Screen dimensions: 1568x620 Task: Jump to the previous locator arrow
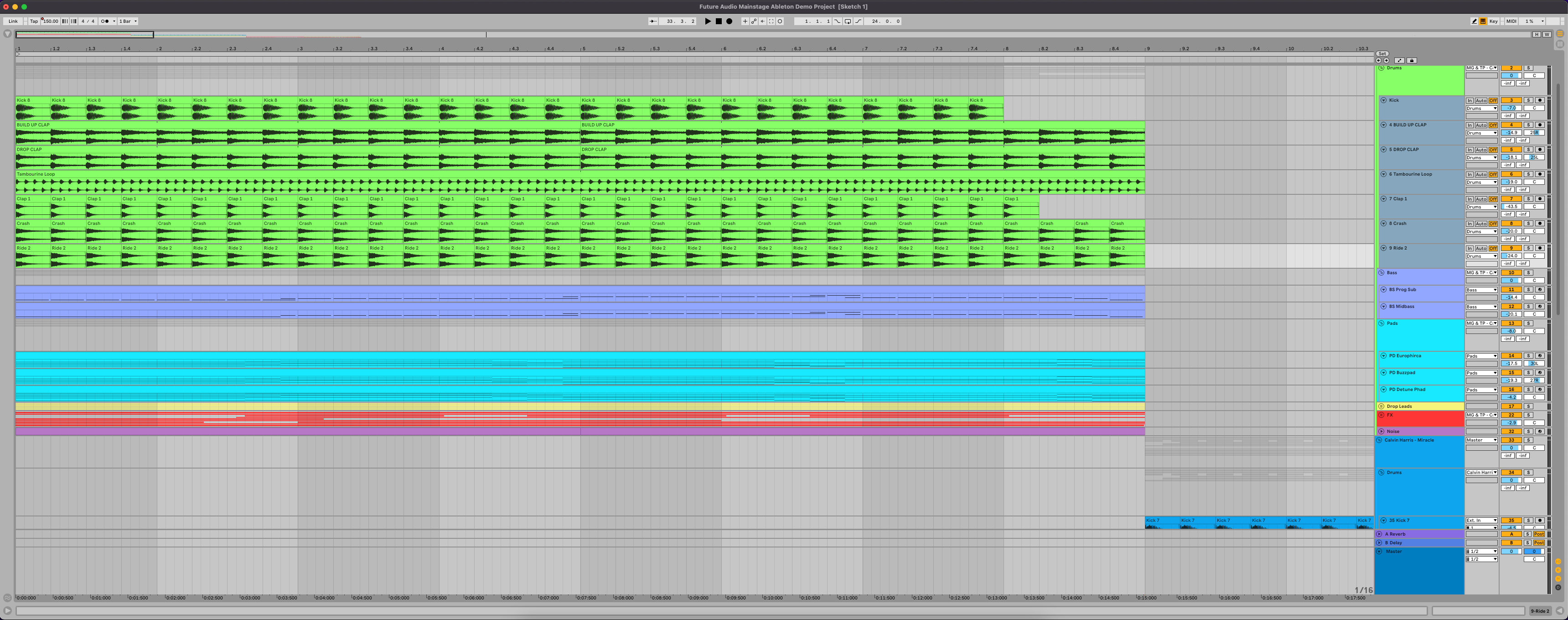click(x=1379, y=60)
